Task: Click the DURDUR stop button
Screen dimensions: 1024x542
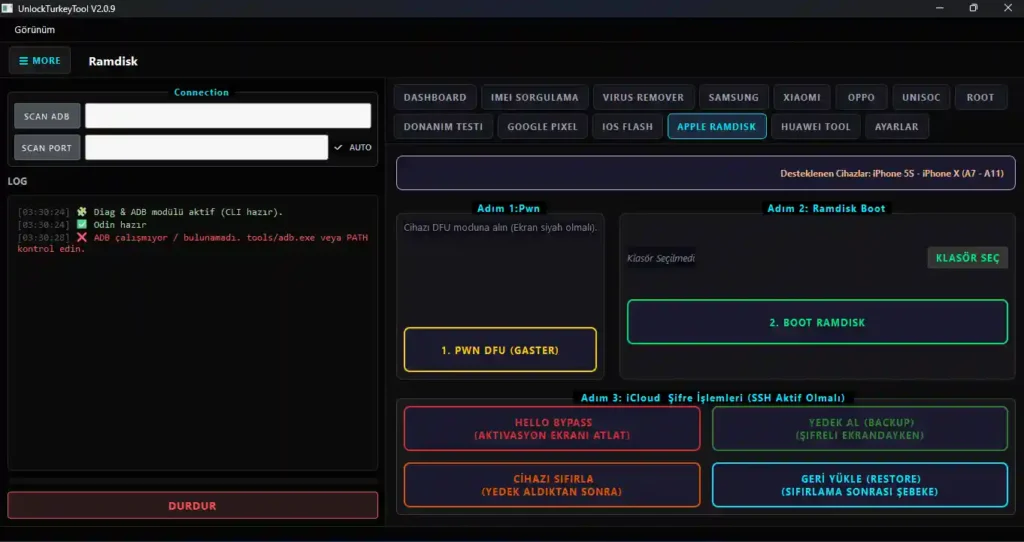Action: point(193,505)
